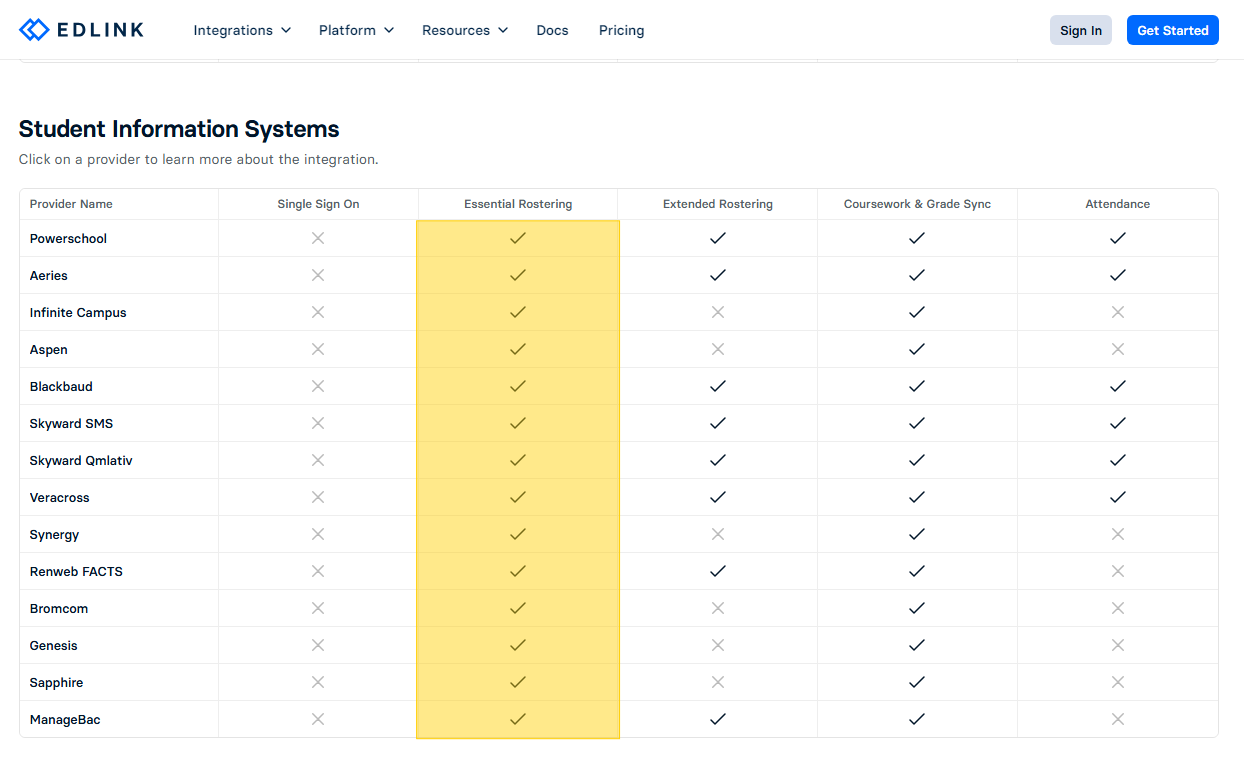Click Skyward Qmlativ's Attendance checkmark
1244x761 pixels.
(1118, 460)
